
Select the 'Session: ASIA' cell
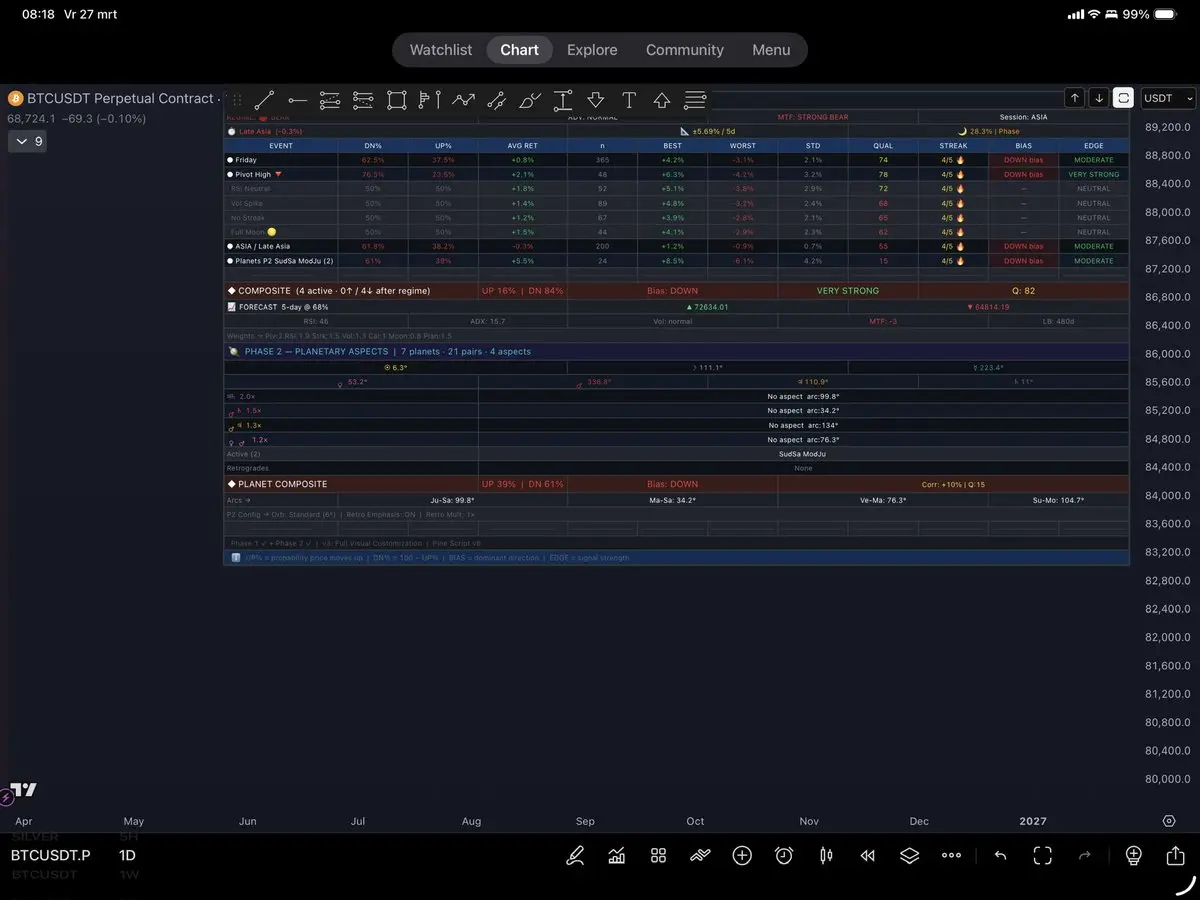tap(1024, 117)
